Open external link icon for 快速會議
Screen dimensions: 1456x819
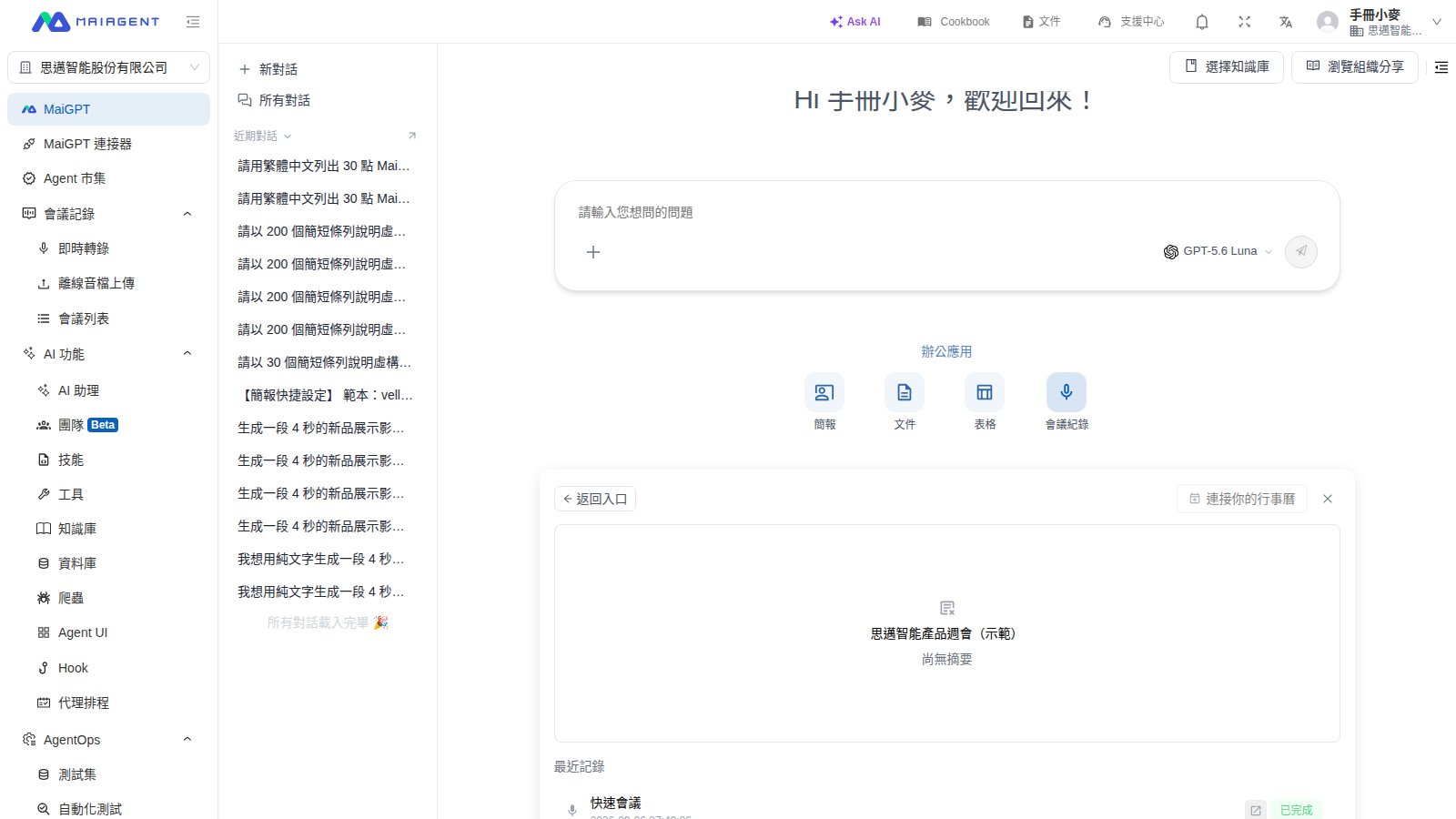(x=1256, y=810)
